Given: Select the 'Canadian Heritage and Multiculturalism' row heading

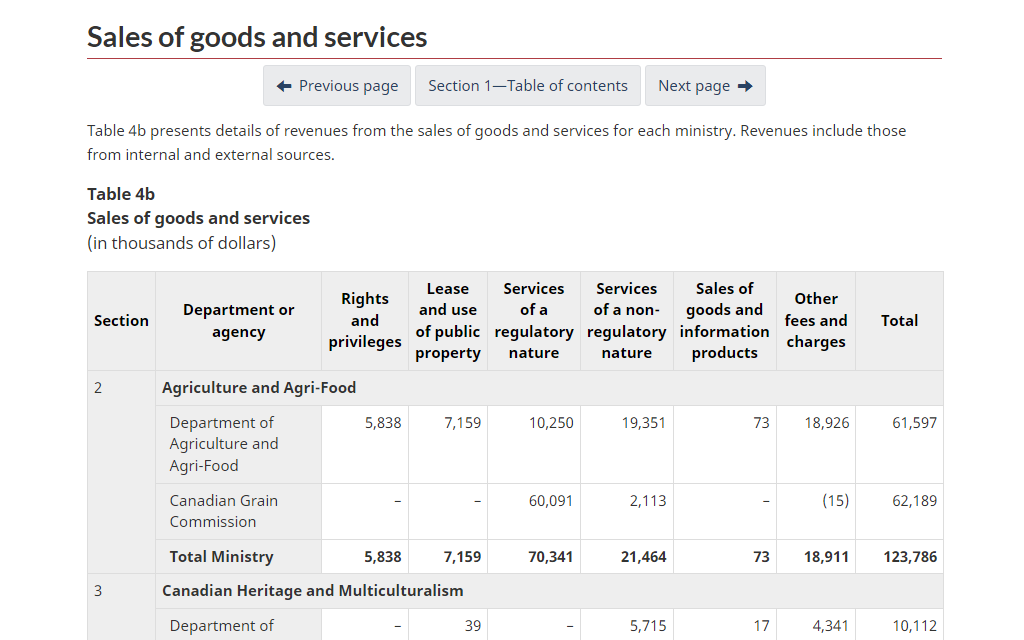Looking at the screenshot, I should pyautogui.click(x=313, y=591).
